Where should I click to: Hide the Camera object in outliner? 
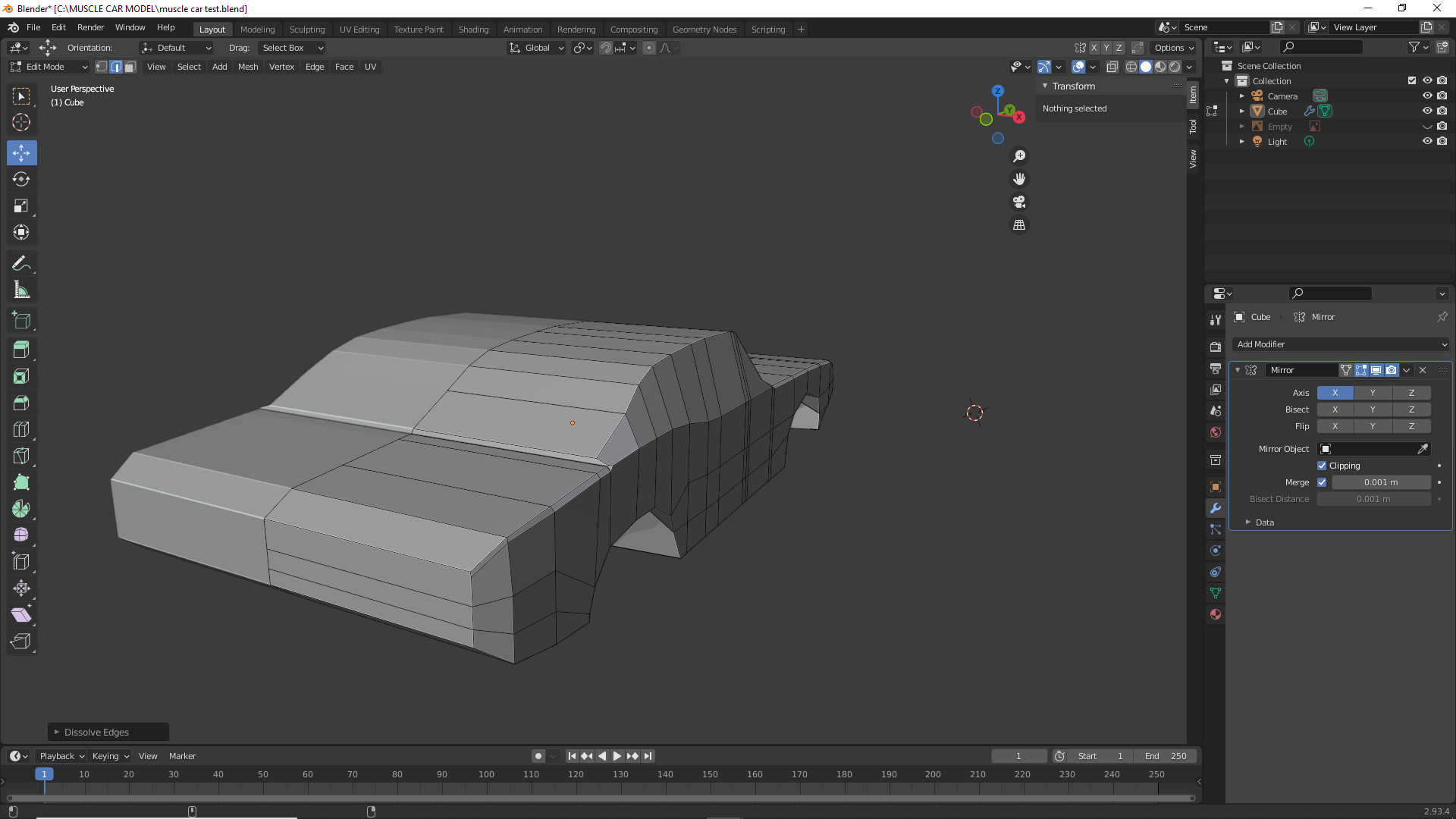pos(1426,96)
